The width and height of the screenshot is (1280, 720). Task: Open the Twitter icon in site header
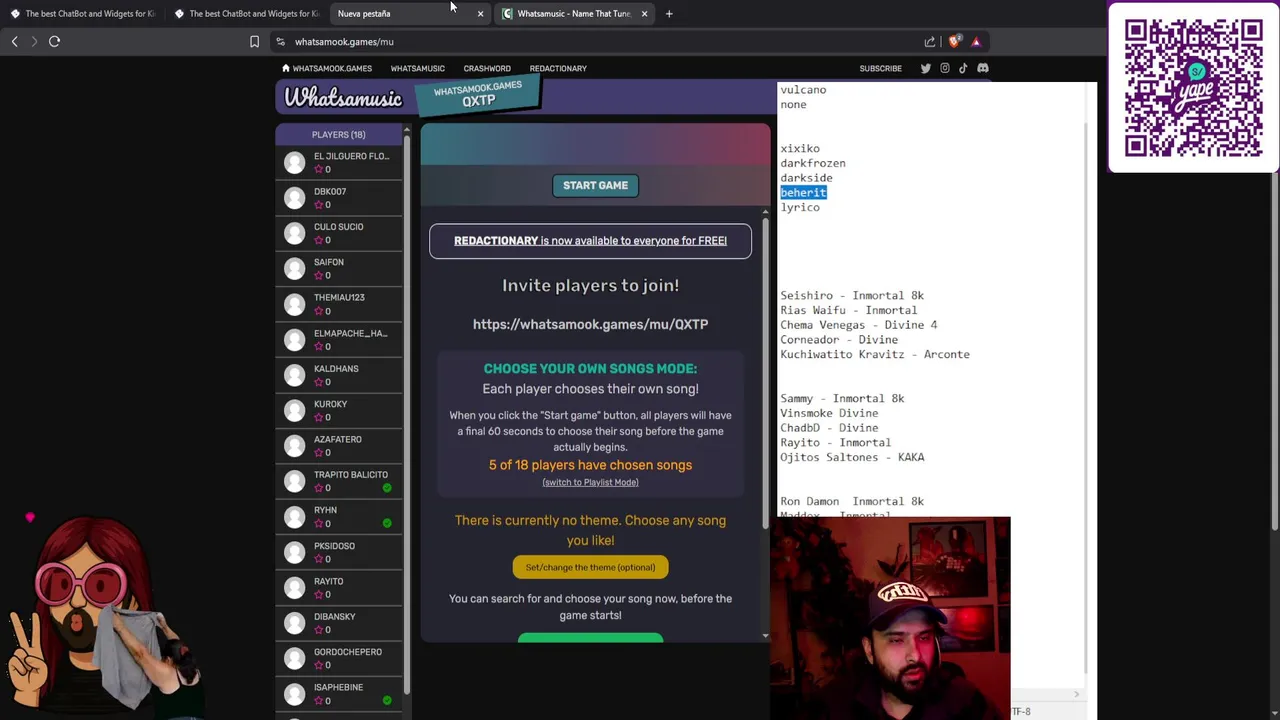pyautogui.click(x=925, y=68)
